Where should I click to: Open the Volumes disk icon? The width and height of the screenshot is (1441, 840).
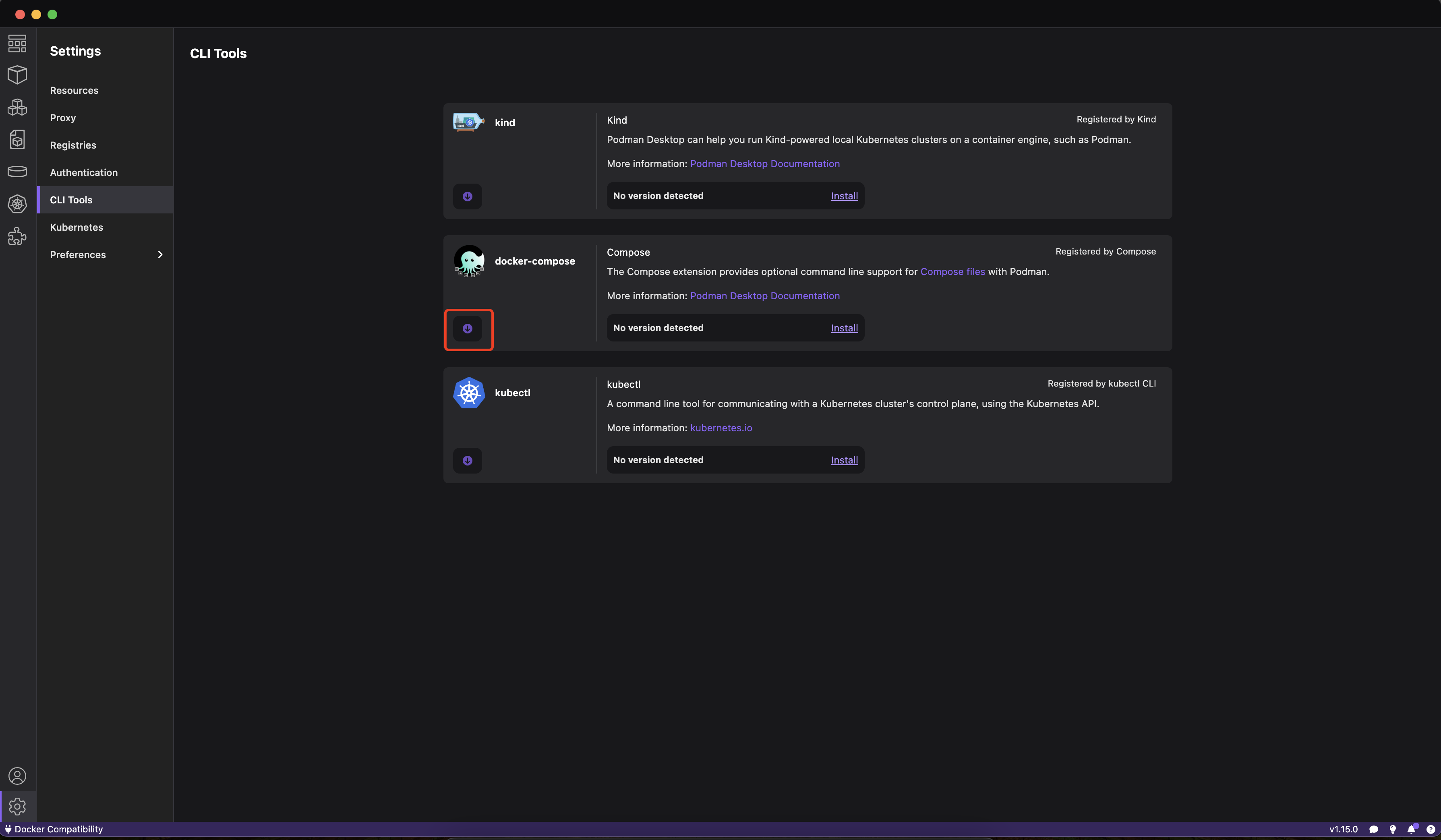pyautogui.click(x=17, y=172)
